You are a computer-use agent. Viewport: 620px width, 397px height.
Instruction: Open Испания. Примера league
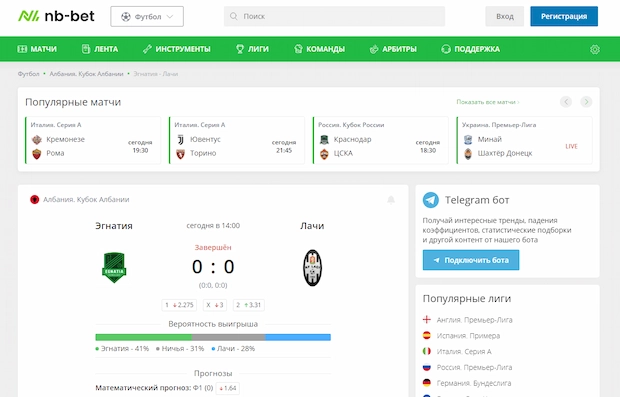click(x=468, y=336)
